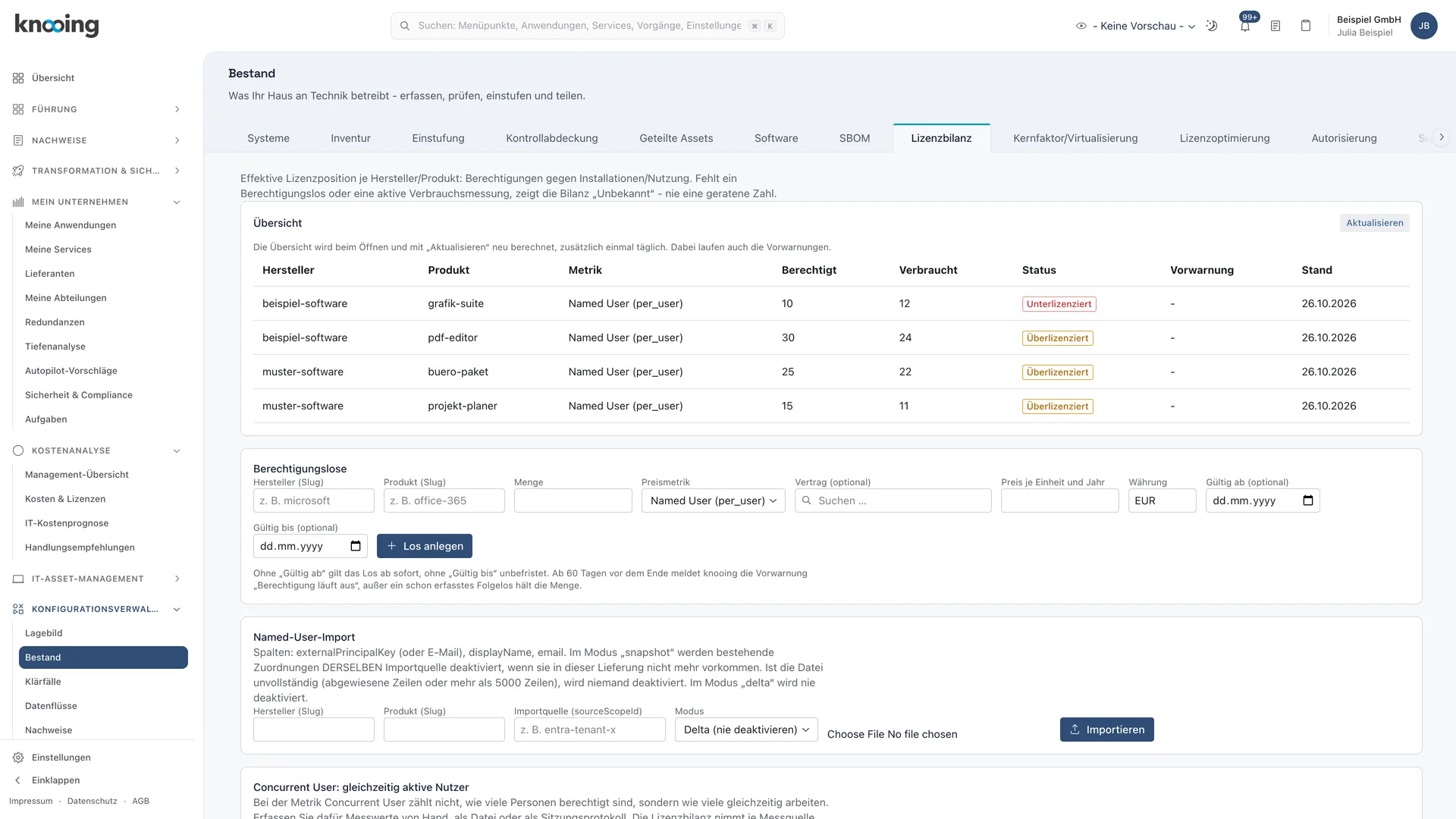Open Kosten & Lizenzen in sidebar

click(103, 499)
